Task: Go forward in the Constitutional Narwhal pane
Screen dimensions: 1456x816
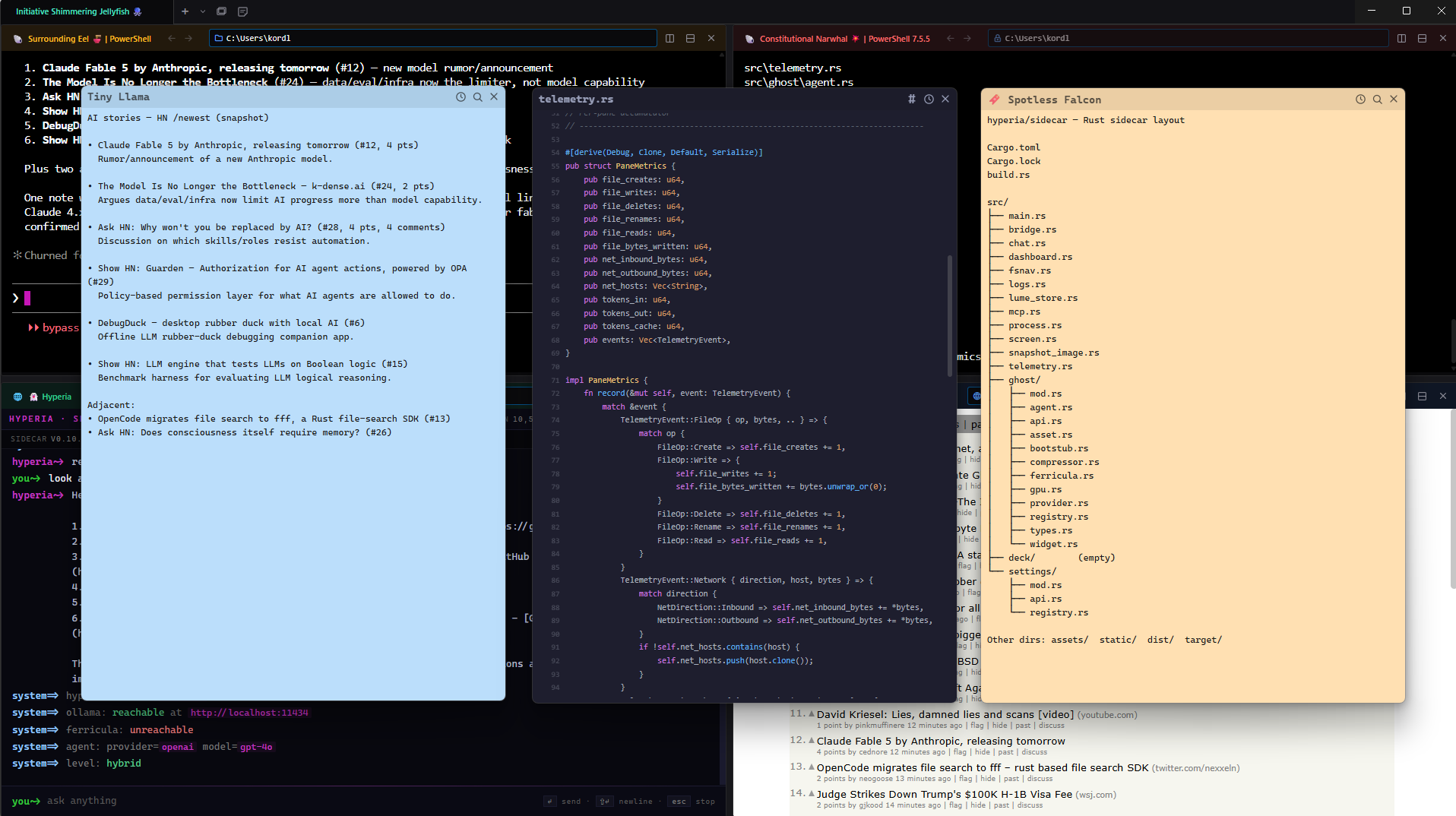Action: point(967,38)
